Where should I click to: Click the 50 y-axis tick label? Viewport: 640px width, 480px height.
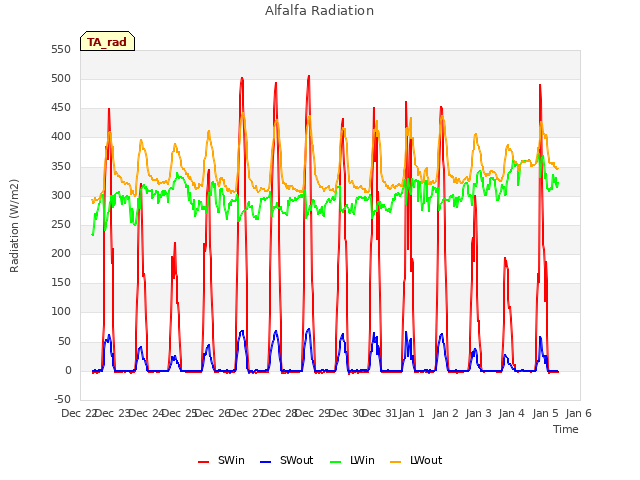(64, 341)
